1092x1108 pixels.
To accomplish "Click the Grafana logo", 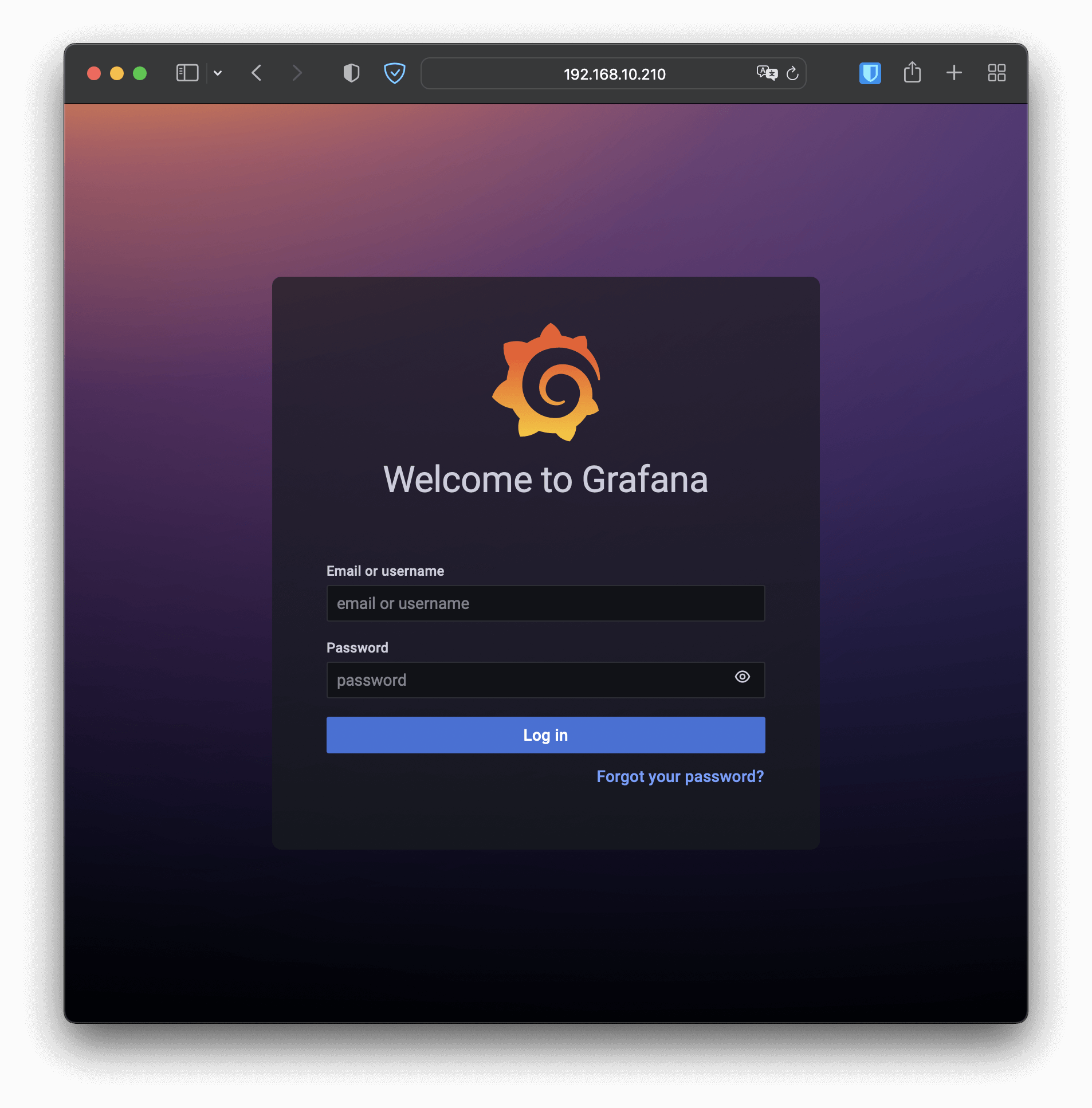I will coord(546,382).
